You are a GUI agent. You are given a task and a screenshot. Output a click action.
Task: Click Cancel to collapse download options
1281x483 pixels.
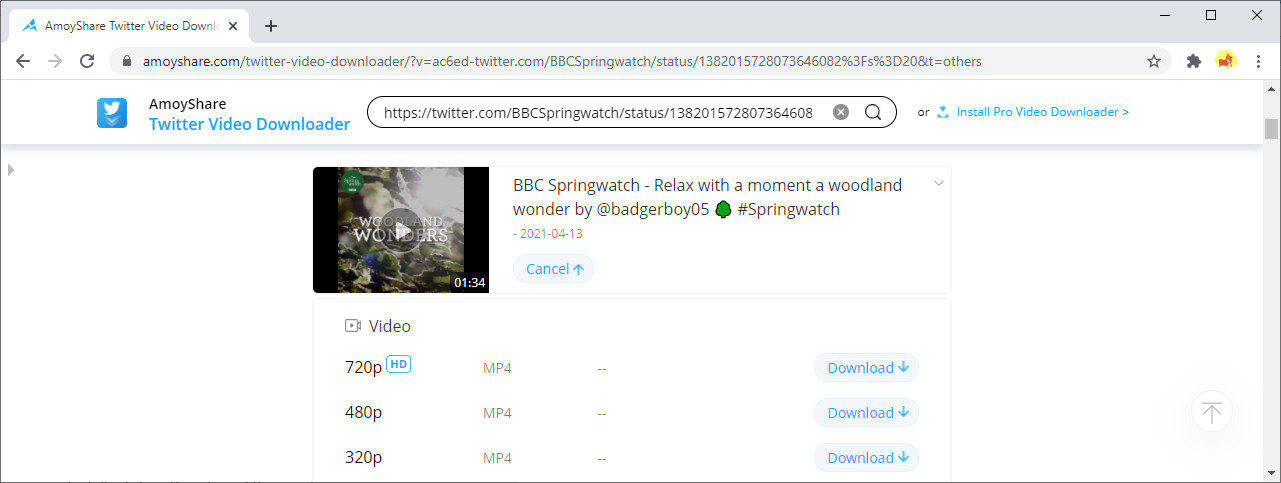553,269
